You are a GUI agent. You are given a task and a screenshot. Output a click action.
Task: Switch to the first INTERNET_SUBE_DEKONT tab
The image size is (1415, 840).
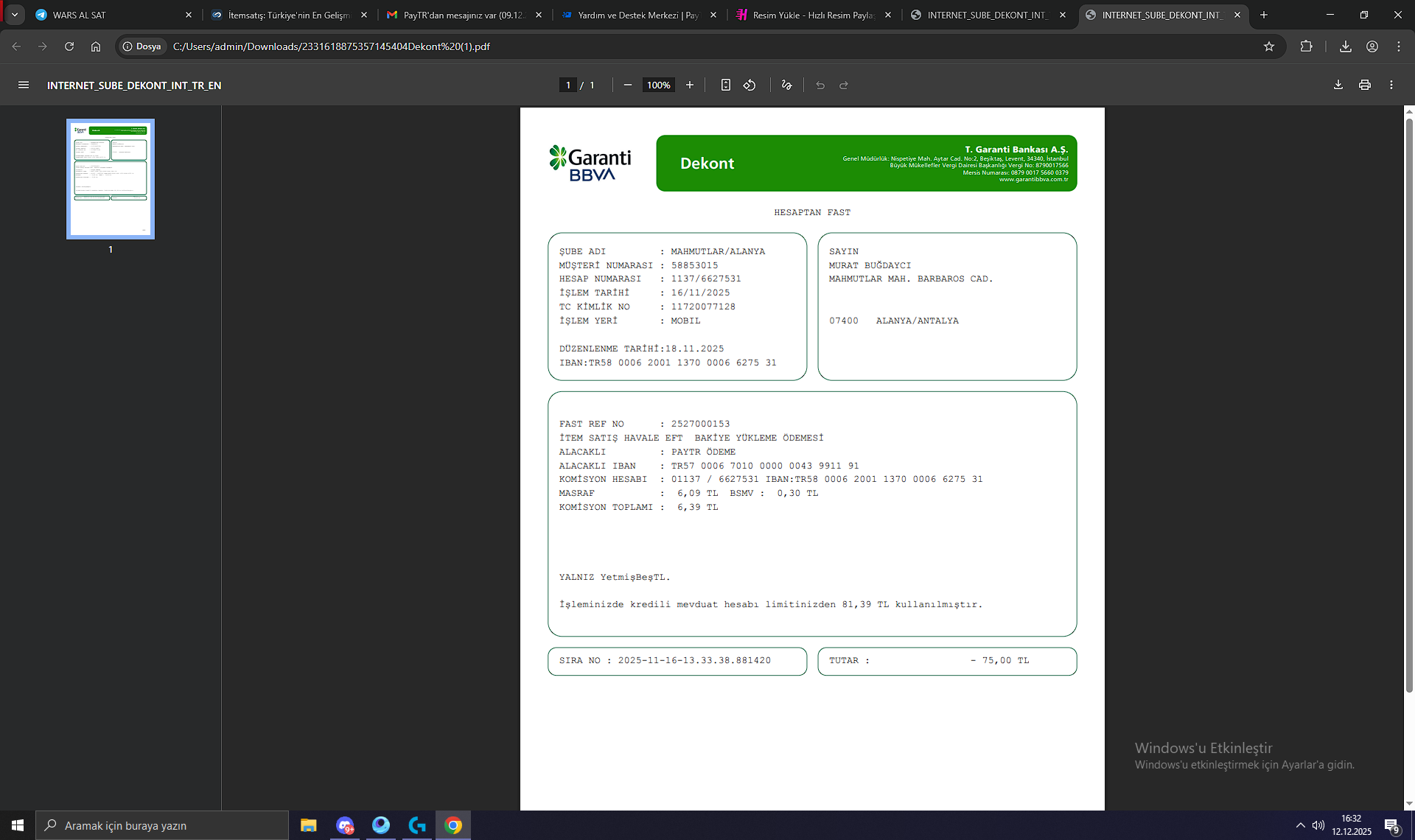click(x=988, y=15)
